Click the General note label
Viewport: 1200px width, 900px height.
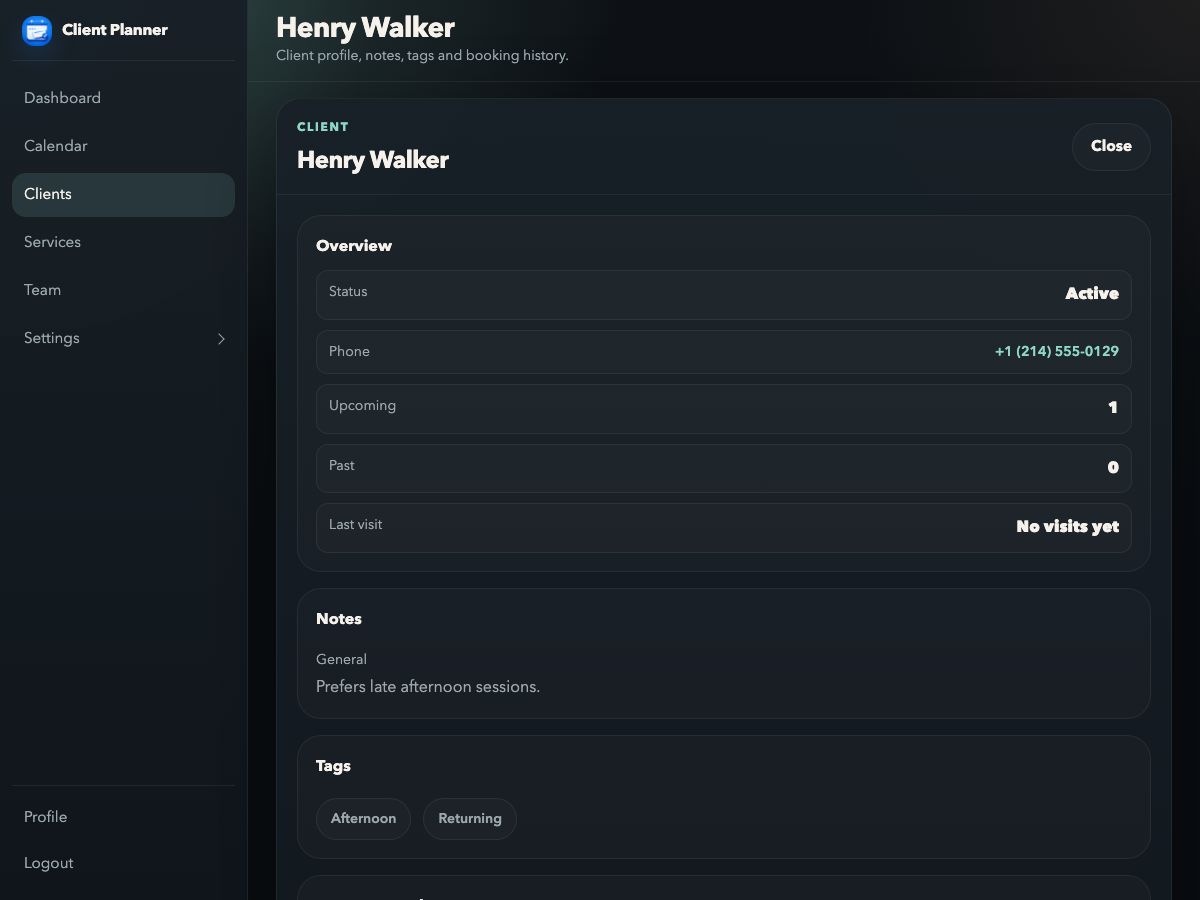tap(341, 660)
